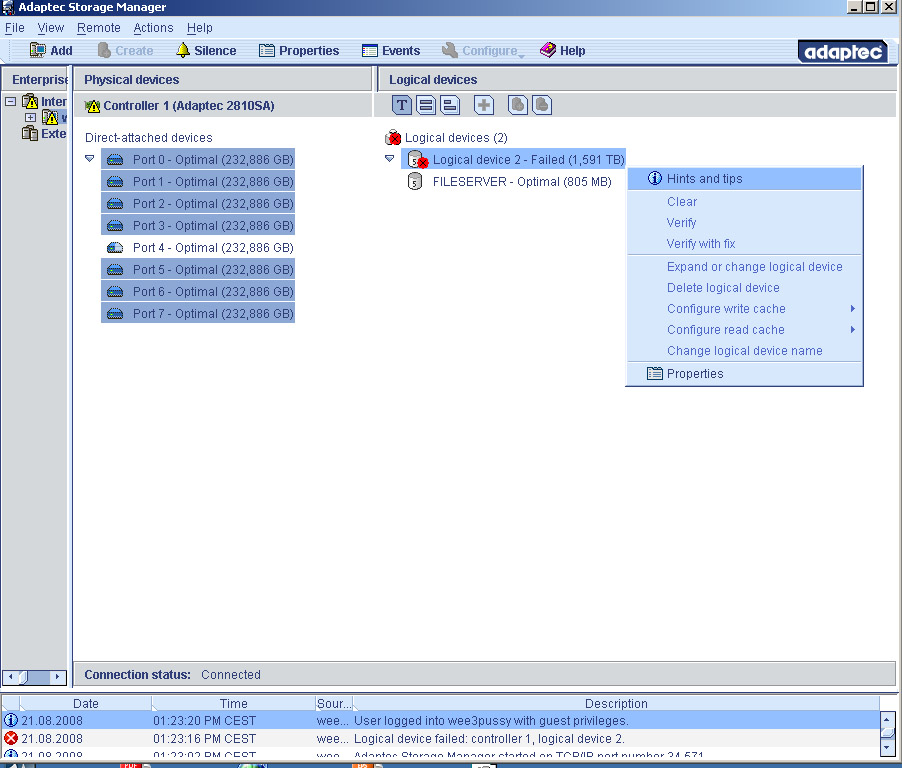Screen dimensions: 902x768
Task: Open the Remote menu
Action: [x=99, y=28]
